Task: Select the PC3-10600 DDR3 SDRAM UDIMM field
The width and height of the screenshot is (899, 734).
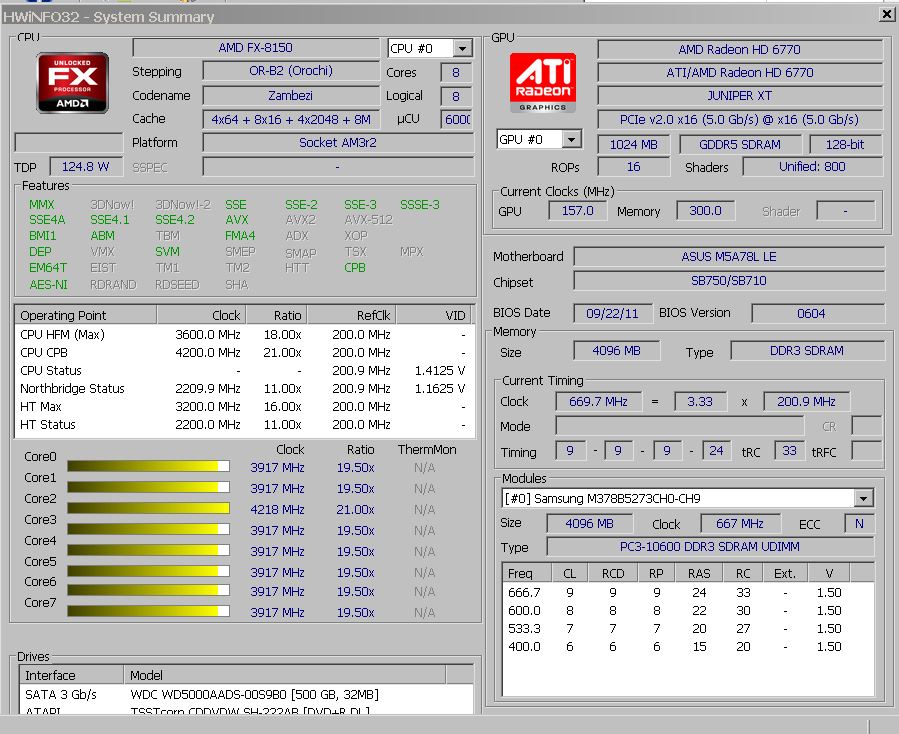Action: [710, 546]
